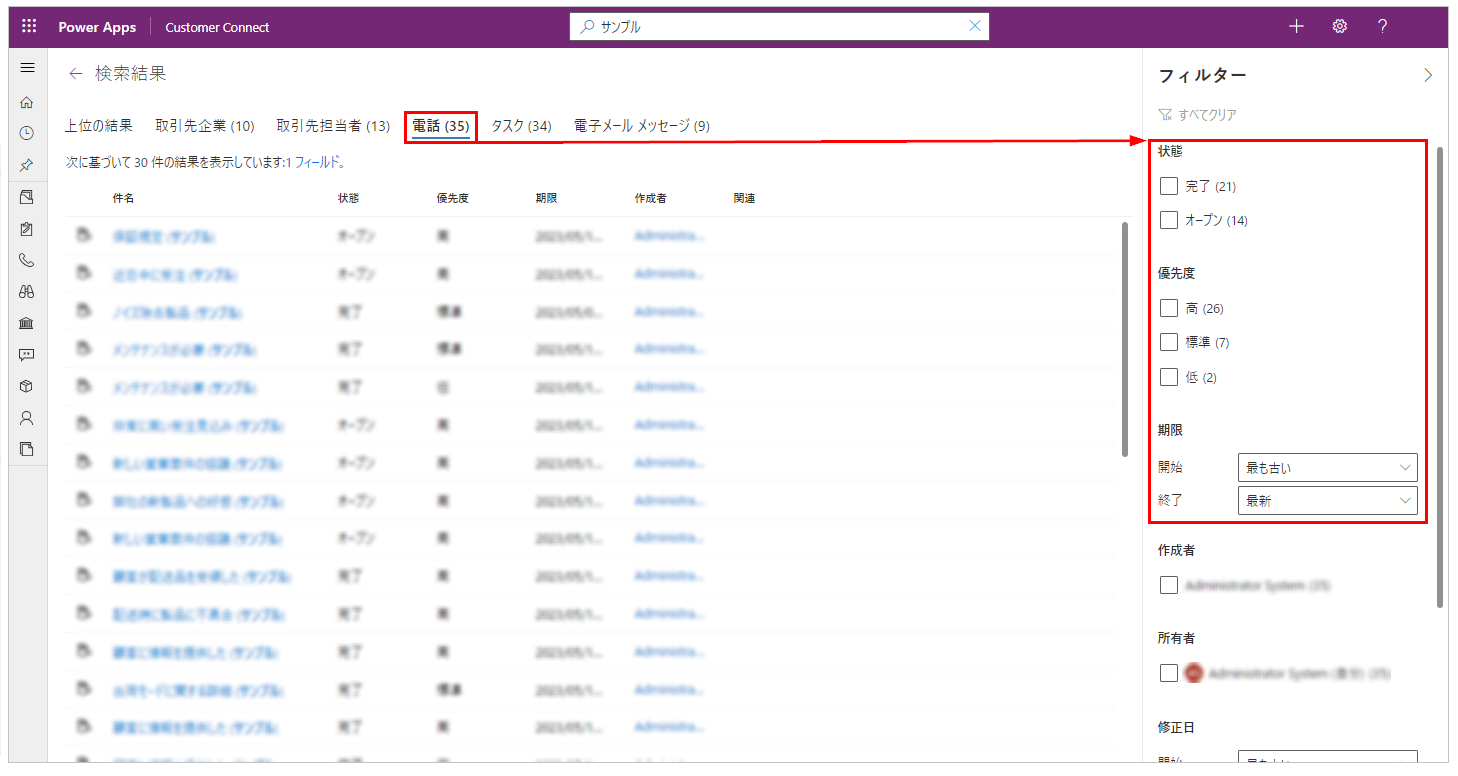Open the clipboard activities icon in sidebar
The height and width of the screenshot is (776, 1458).
(x=27, y=229)
